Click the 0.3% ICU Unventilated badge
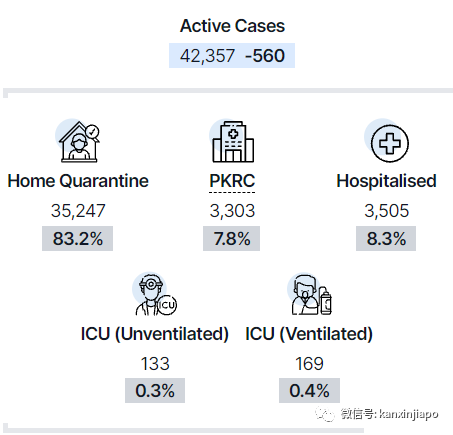 coord(155,390)
